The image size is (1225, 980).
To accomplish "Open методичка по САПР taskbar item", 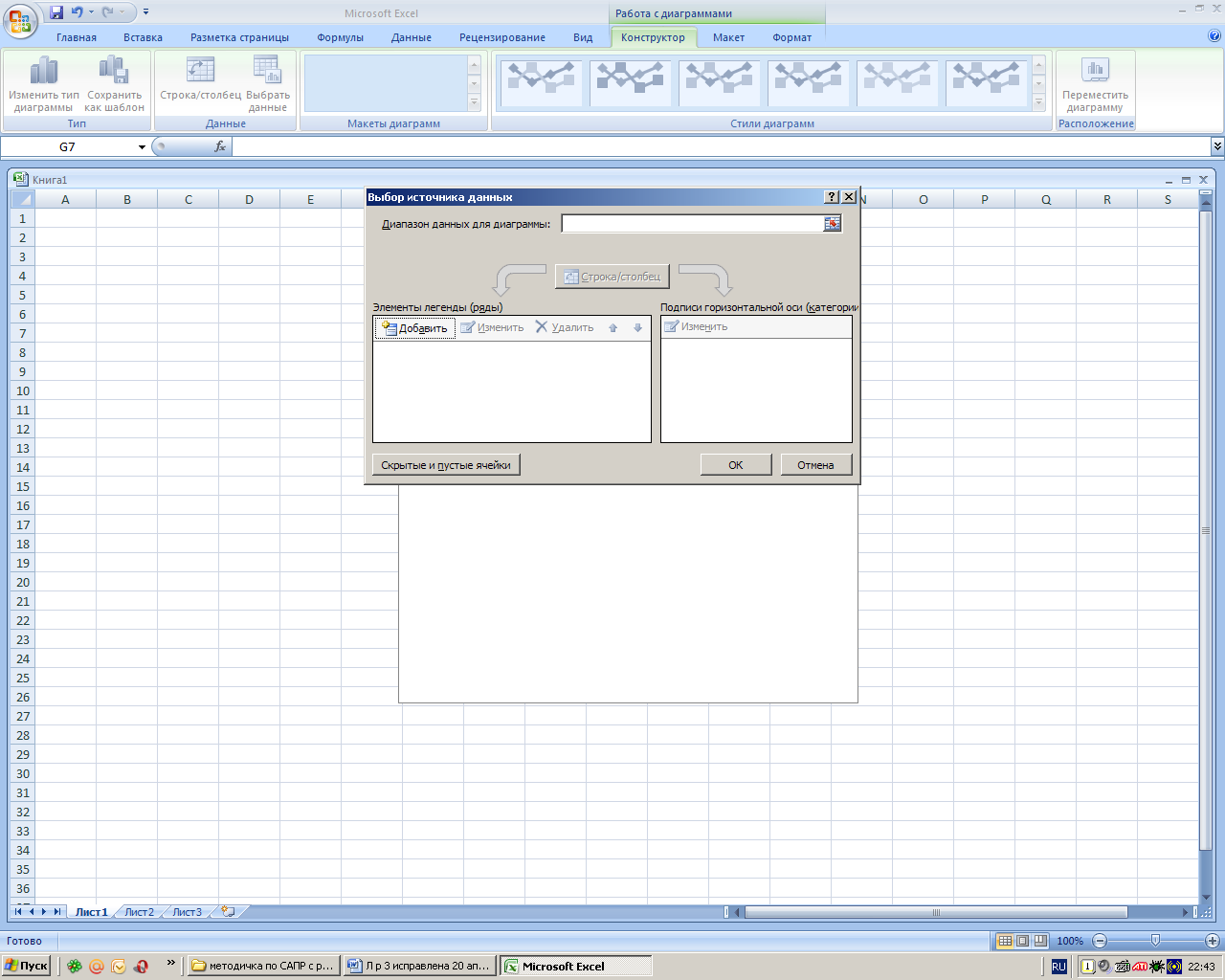I will tap(263, 966).
